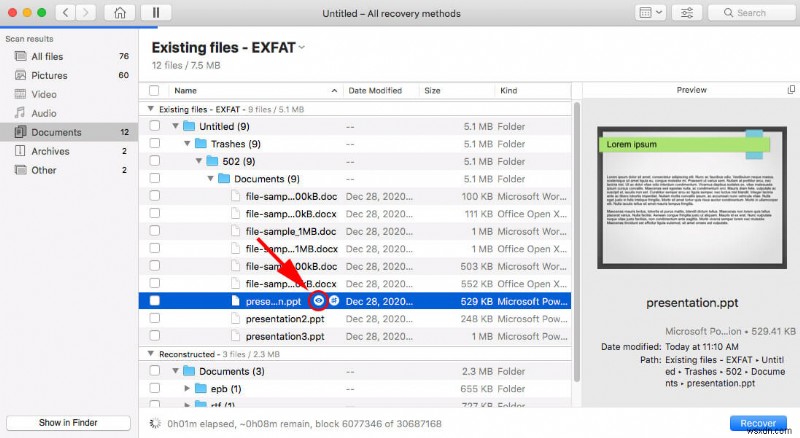Collapse the Existing files - EXFAT group
The width and height of the screenshot is (800, 438).
151,109
